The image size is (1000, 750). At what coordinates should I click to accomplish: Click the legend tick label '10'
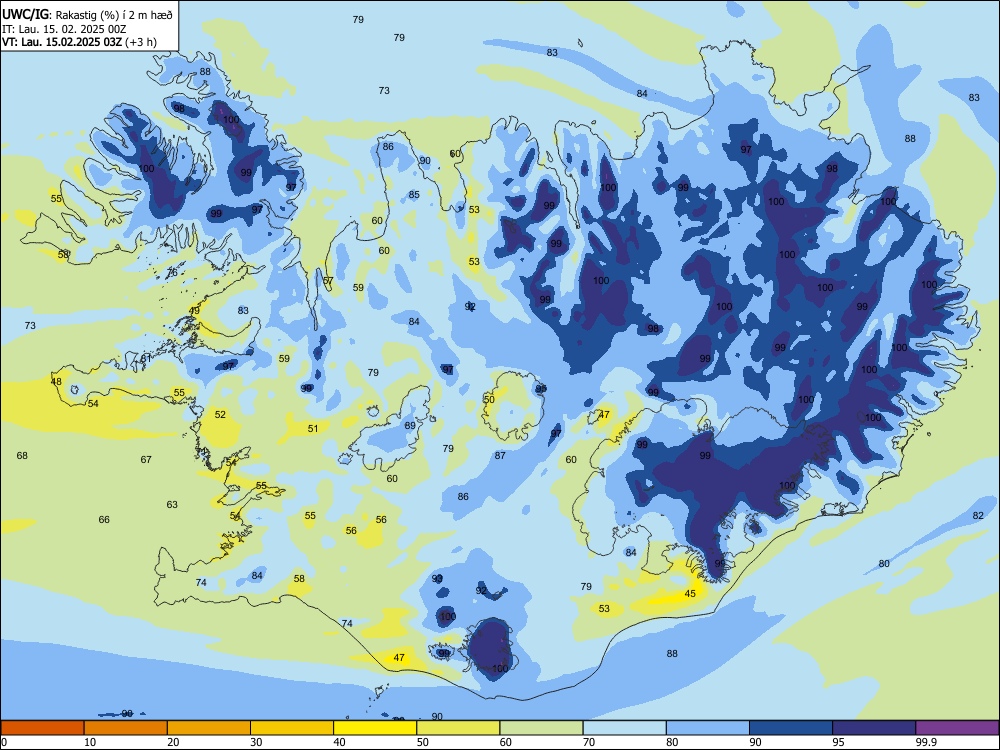click(90, 742)
